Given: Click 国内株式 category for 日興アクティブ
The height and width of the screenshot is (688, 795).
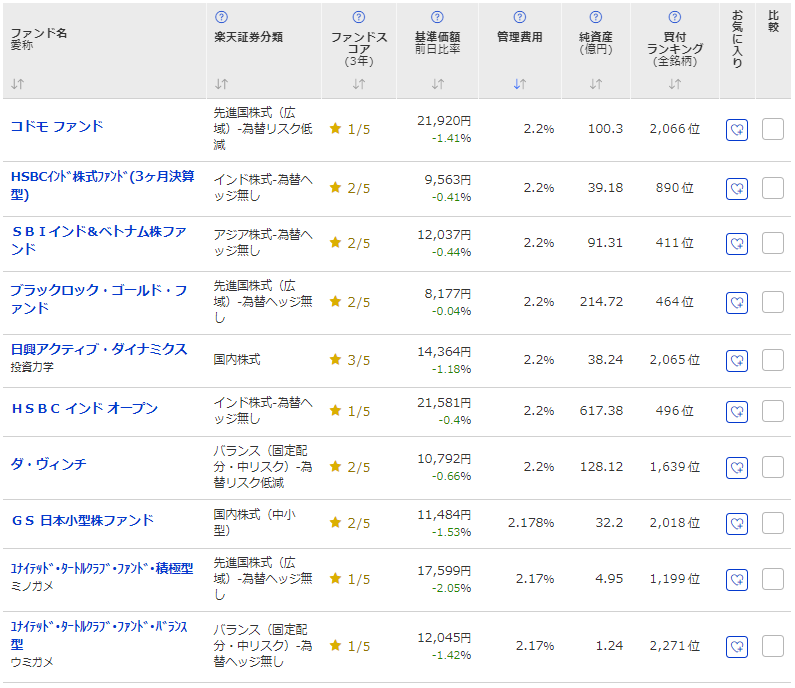Looking at the screenshot, I should [x=237, y=360].
